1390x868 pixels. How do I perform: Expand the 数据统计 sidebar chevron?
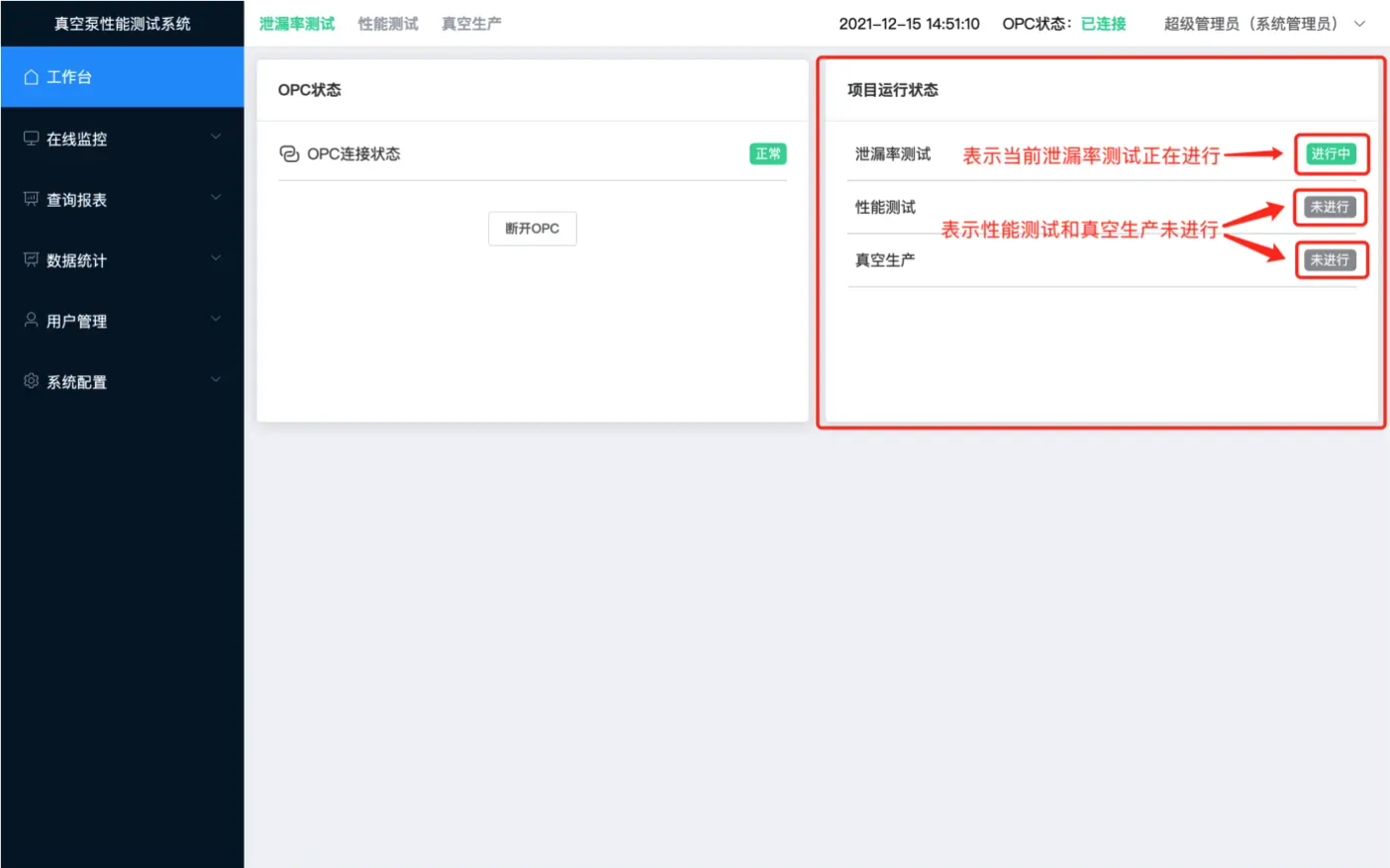216,258
